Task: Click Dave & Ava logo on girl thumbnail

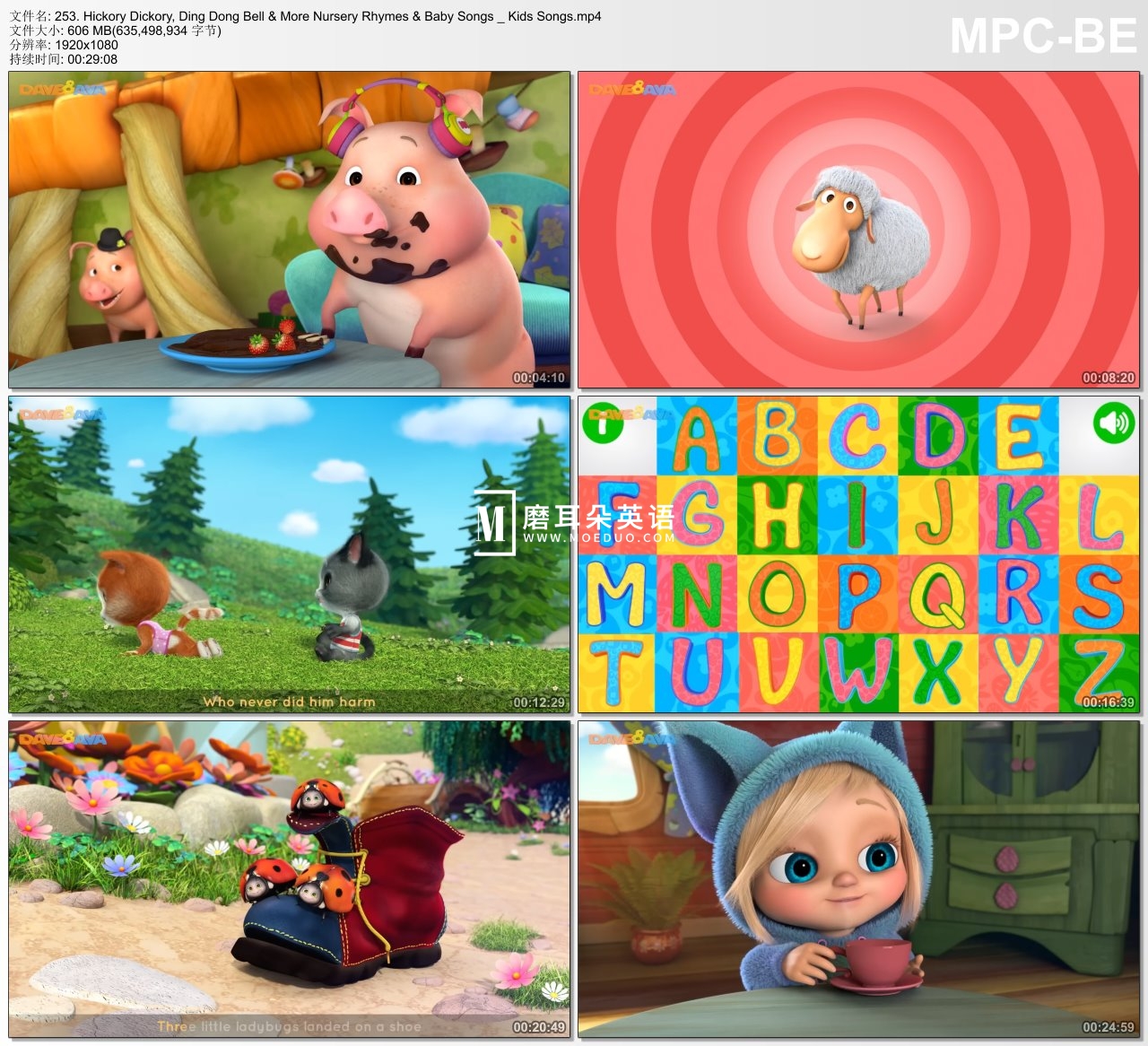Action: (632, 738)
